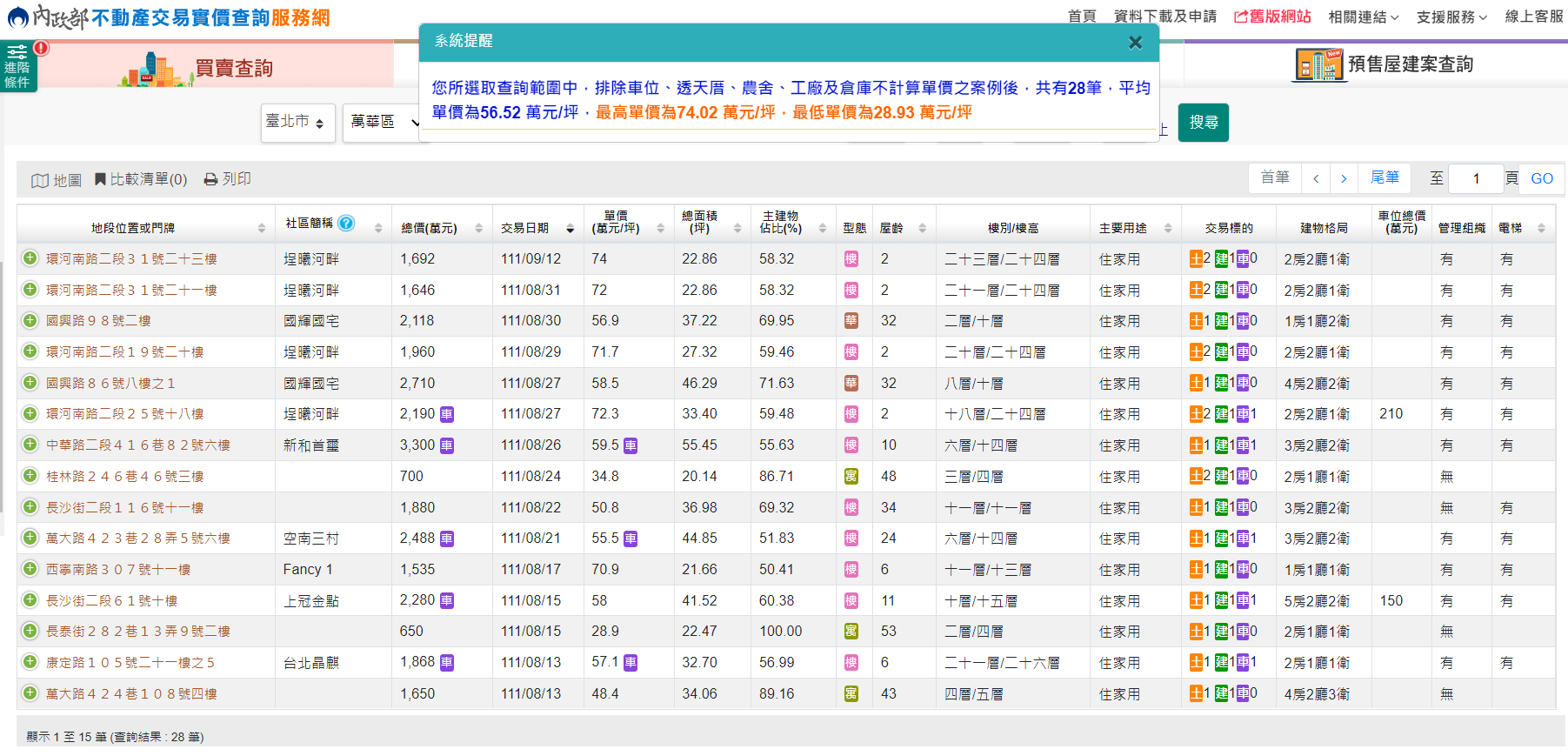Open the 舊版網站 link

pyautogui.click(x=1272, y=17)
